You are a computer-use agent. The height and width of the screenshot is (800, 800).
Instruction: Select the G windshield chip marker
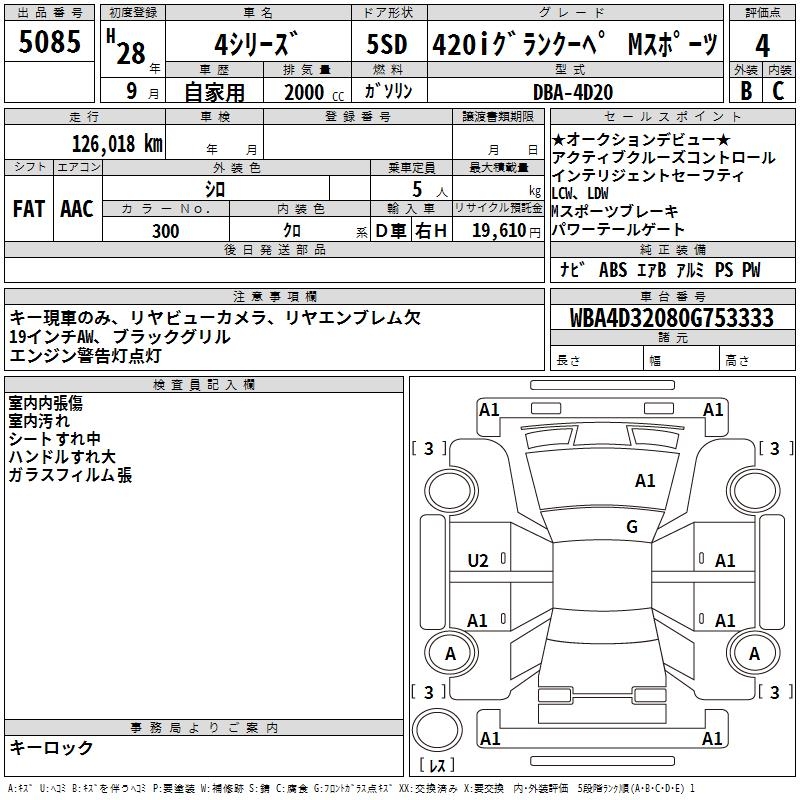coord(631,527)
